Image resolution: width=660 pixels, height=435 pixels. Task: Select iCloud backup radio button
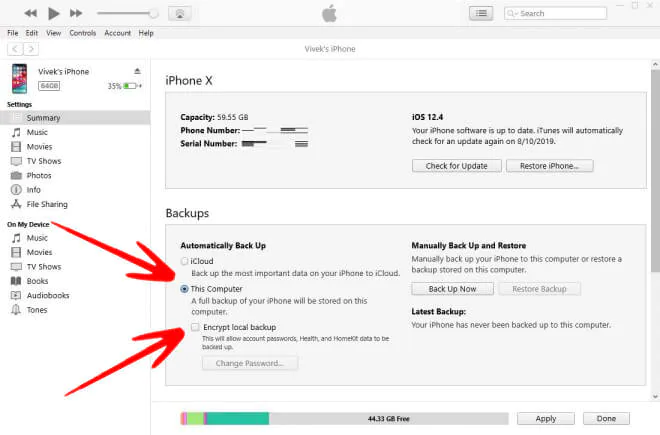[x=184, y=261]
